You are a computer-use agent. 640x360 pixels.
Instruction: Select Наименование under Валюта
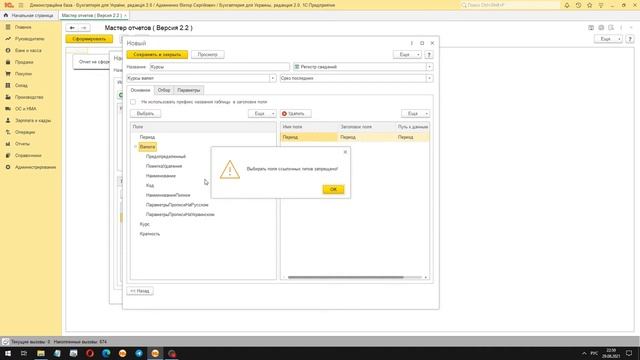161,176
